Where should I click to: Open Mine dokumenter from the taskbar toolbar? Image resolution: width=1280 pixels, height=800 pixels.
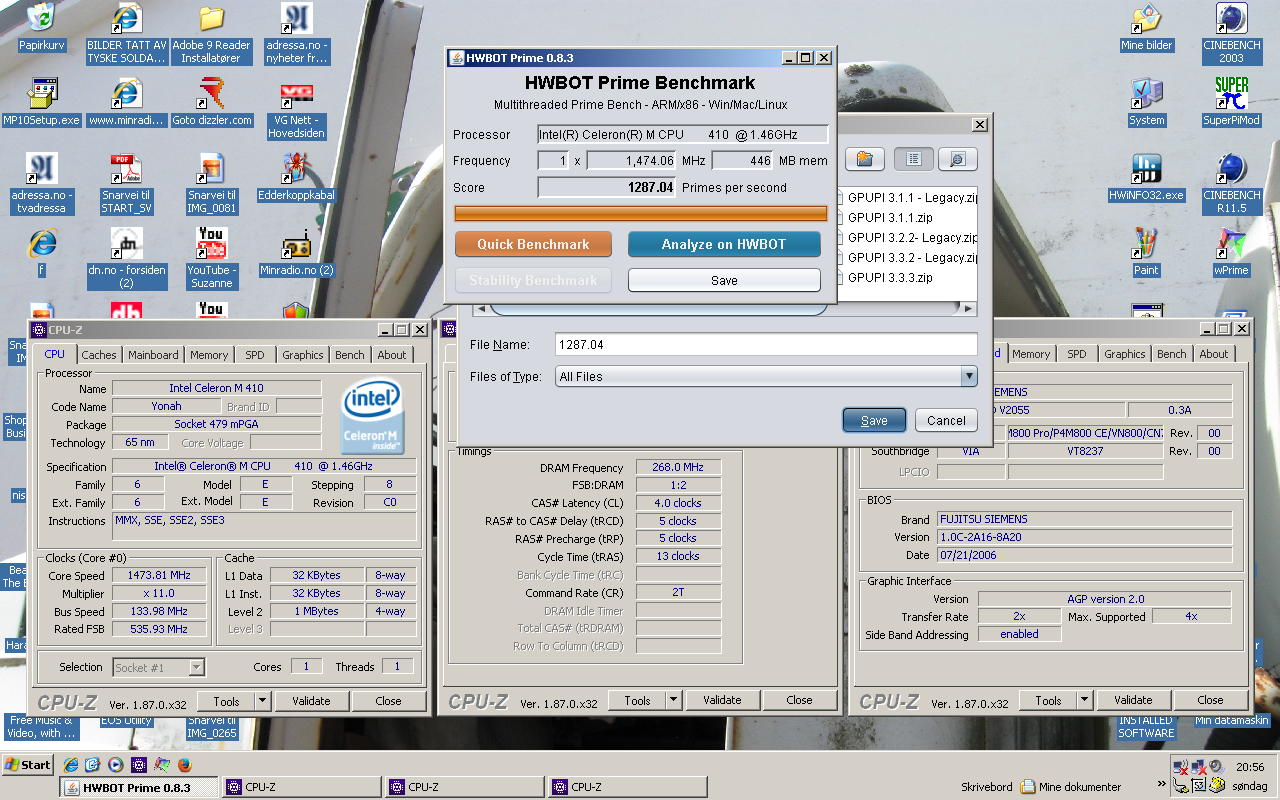(x=1072, y=787)
